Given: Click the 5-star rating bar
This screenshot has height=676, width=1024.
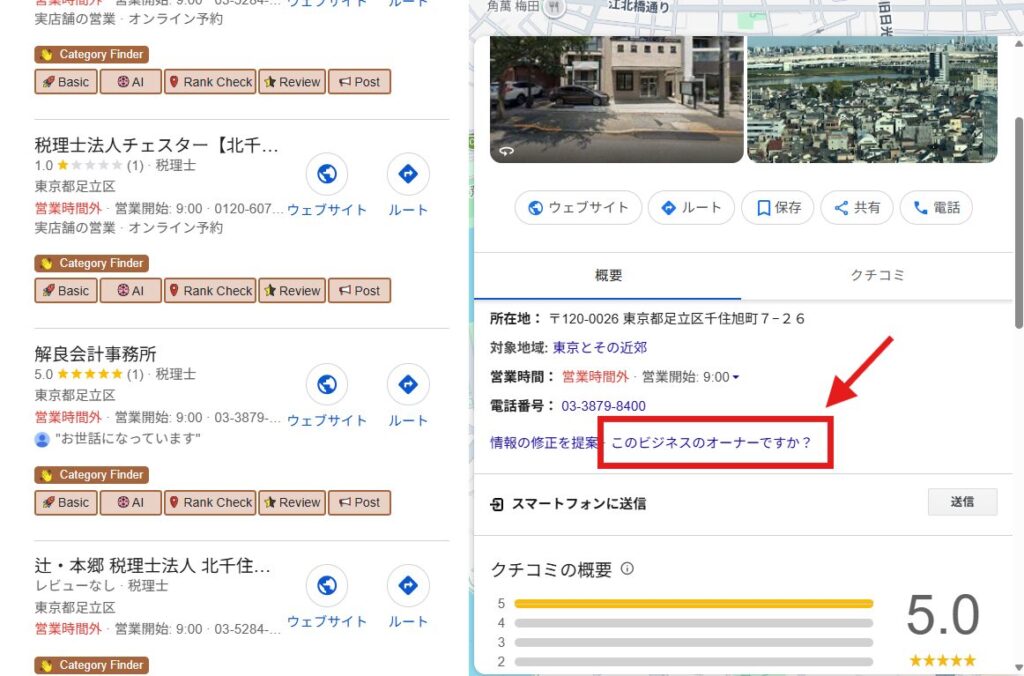Looking at the screenshot, I should point(693,603).
